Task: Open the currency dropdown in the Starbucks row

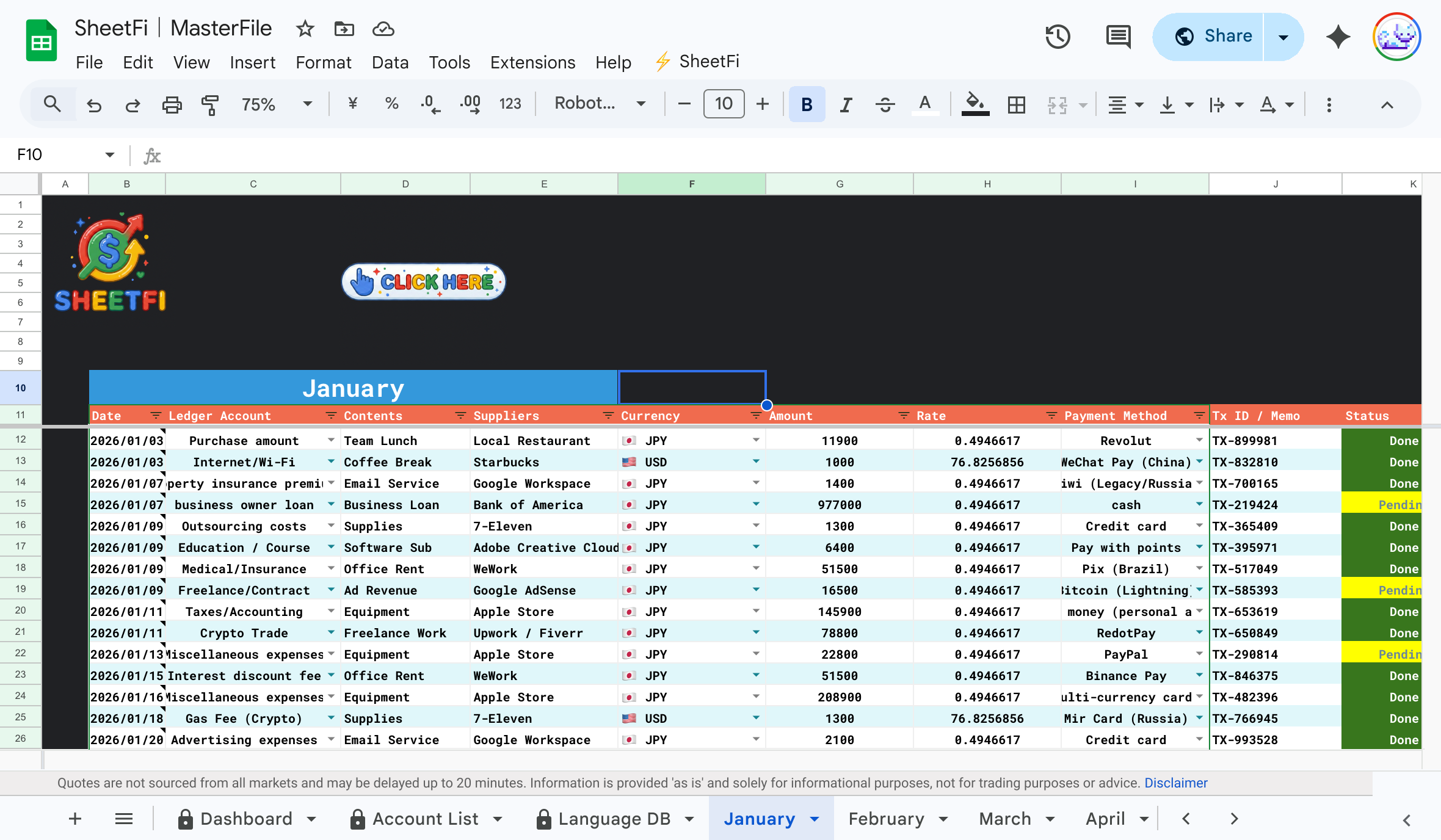Action: click(756, 462)
